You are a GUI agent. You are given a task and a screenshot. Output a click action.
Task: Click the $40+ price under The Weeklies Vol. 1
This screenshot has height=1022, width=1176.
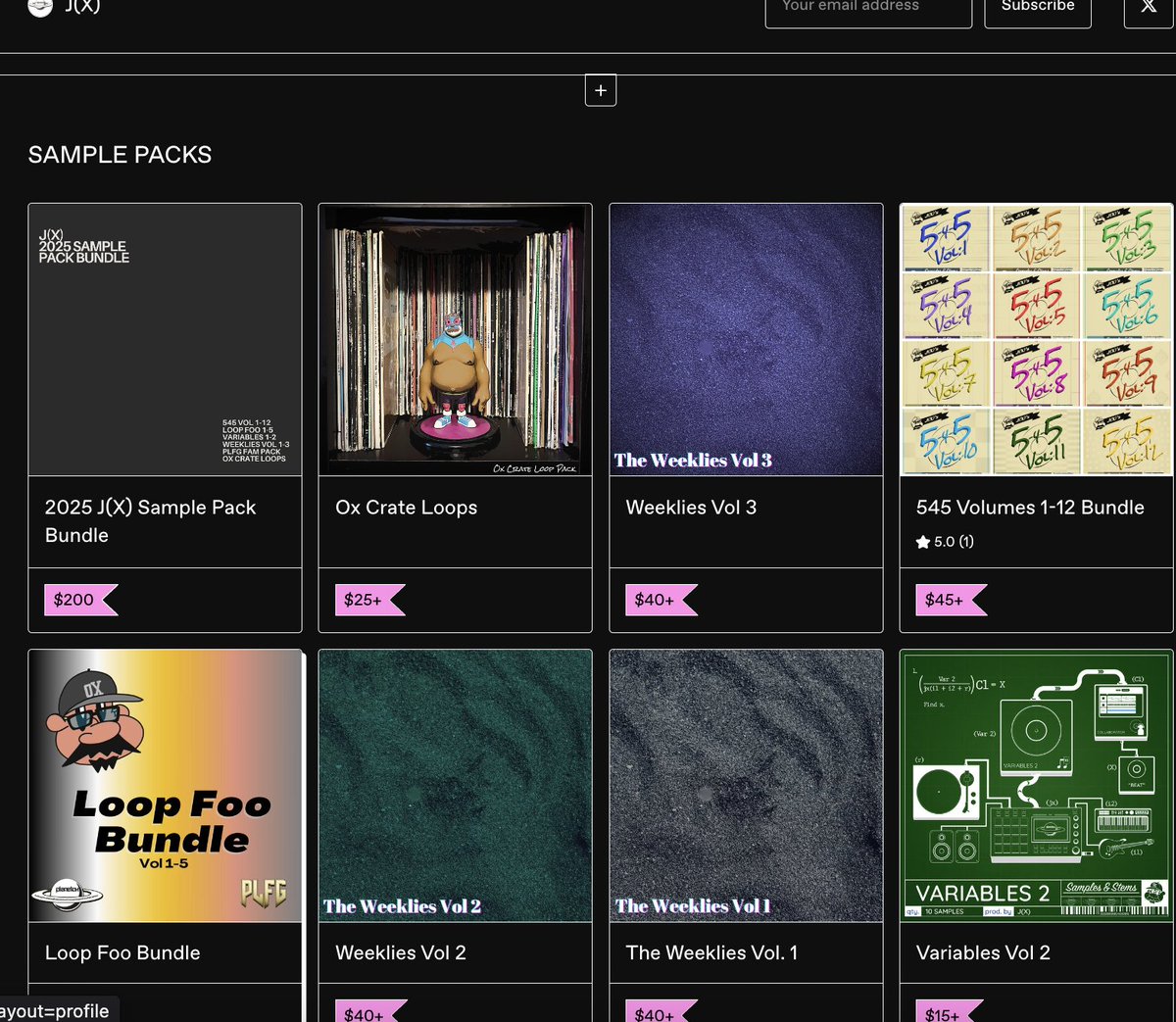click(661, 1012)
